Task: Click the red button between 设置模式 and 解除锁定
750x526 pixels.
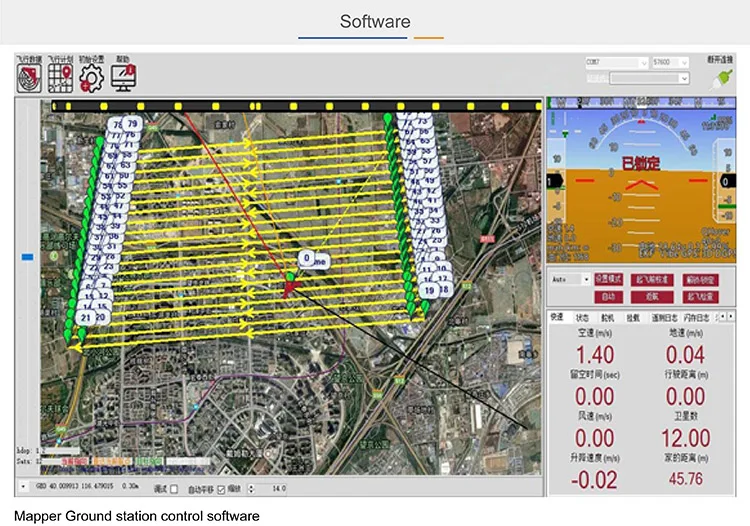Action: (652, 280)
